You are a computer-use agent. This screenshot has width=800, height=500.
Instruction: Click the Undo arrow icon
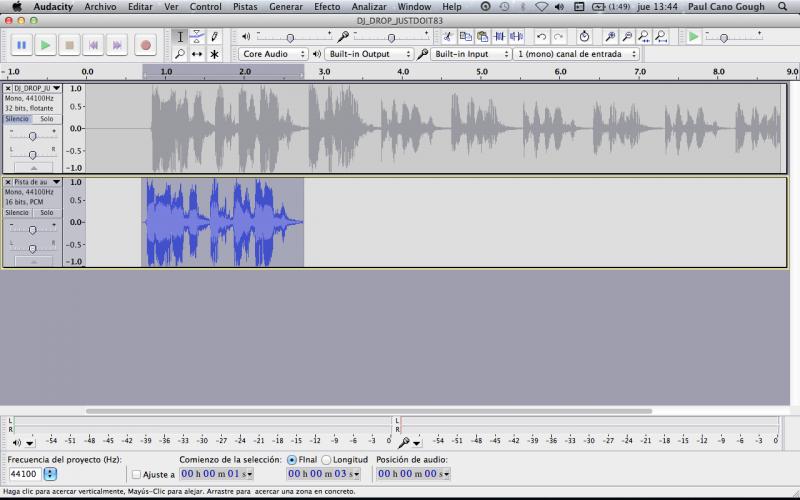coord(541,37)
